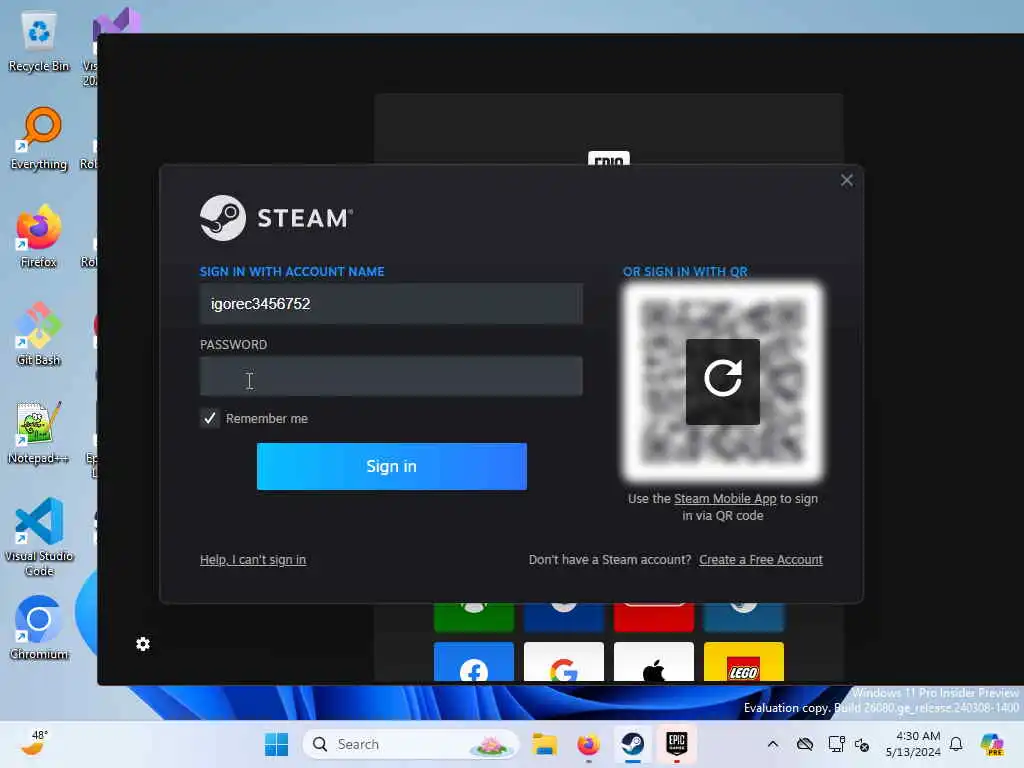
Task: Open weather widget showing 48°
Action: coord(34,743)
